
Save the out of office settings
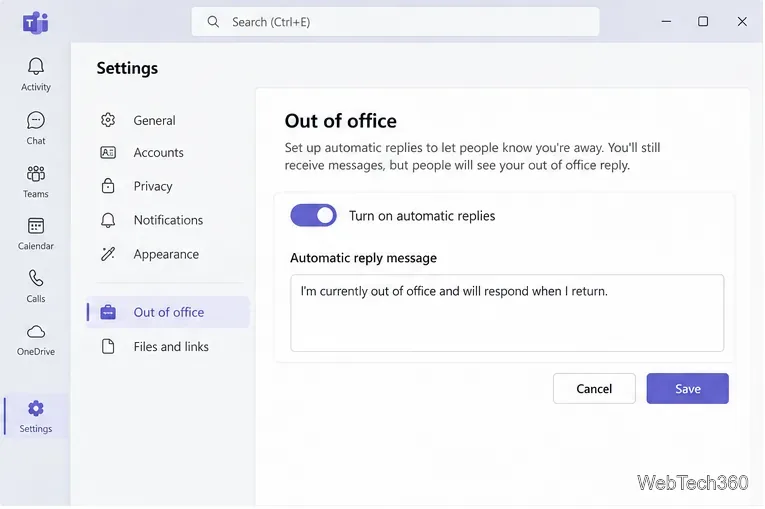pos(687,388)
